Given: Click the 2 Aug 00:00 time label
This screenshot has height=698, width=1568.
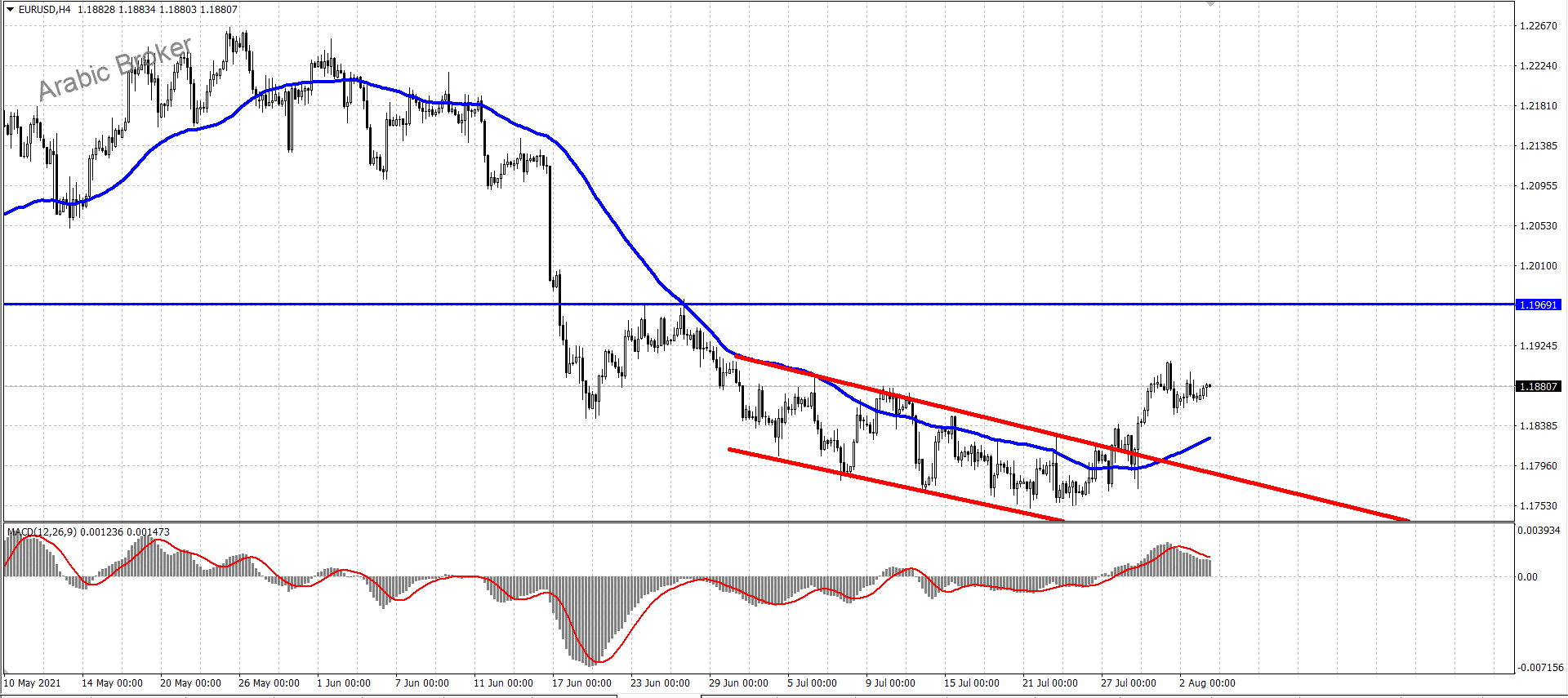Looking at the screenshot, I should pyautogui.click(x=1207, y=683).
